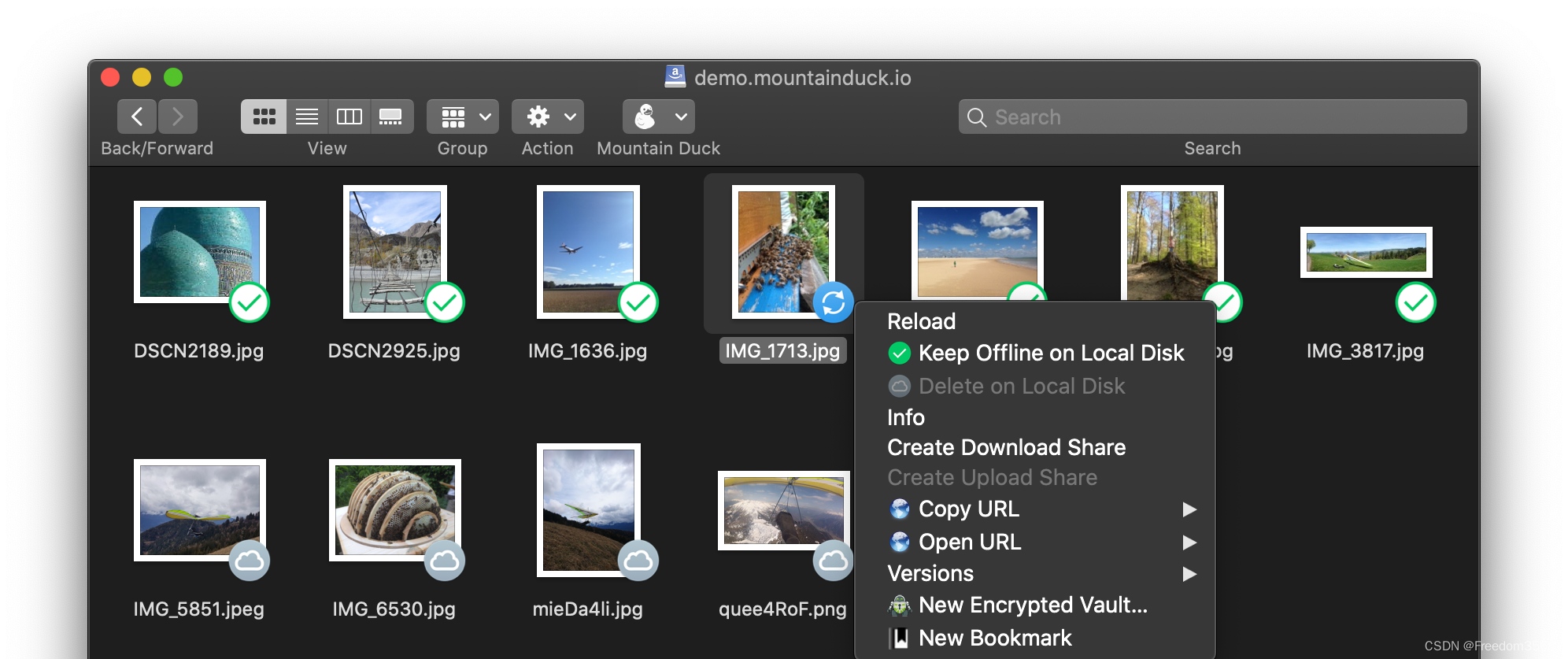Choose Keep Offline on Local Disk
This screenshot has width=1568, height=659.
pyautogui.click(x=1035, y=353)
